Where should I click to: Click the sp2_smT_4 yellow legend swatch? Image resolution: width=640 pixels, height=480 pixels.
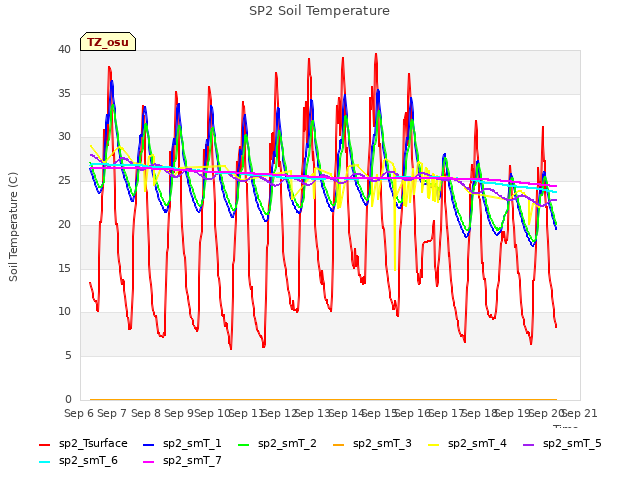pyautogui.click(x=433, y=445)
